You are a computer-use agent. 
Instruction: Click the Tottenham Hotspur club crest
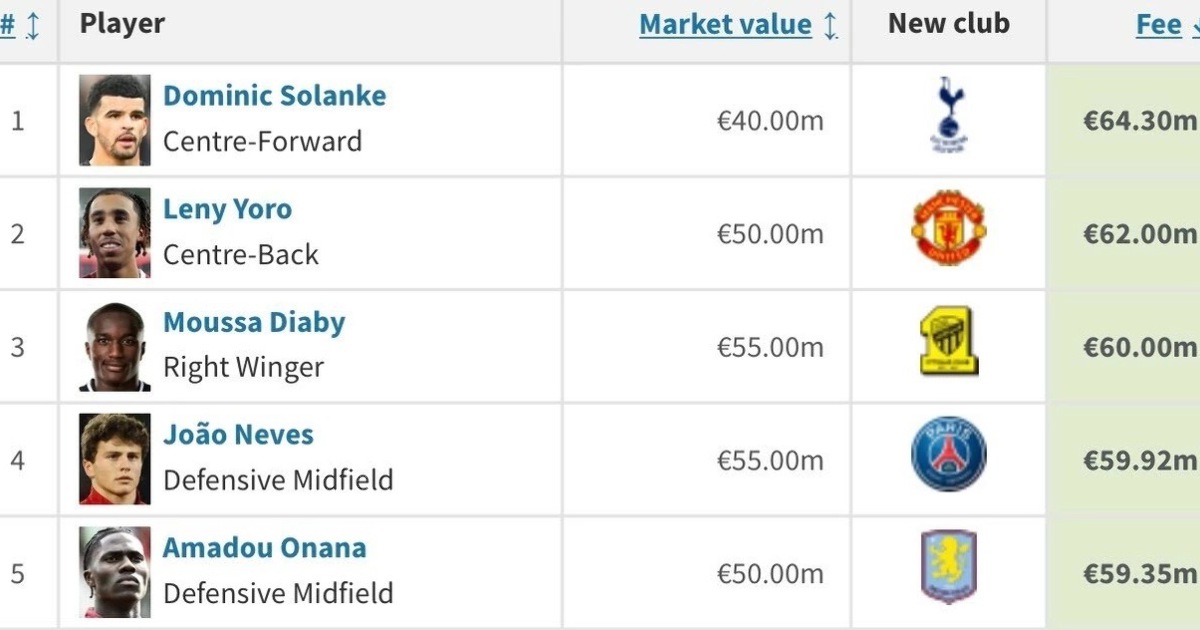coord(949,115)
